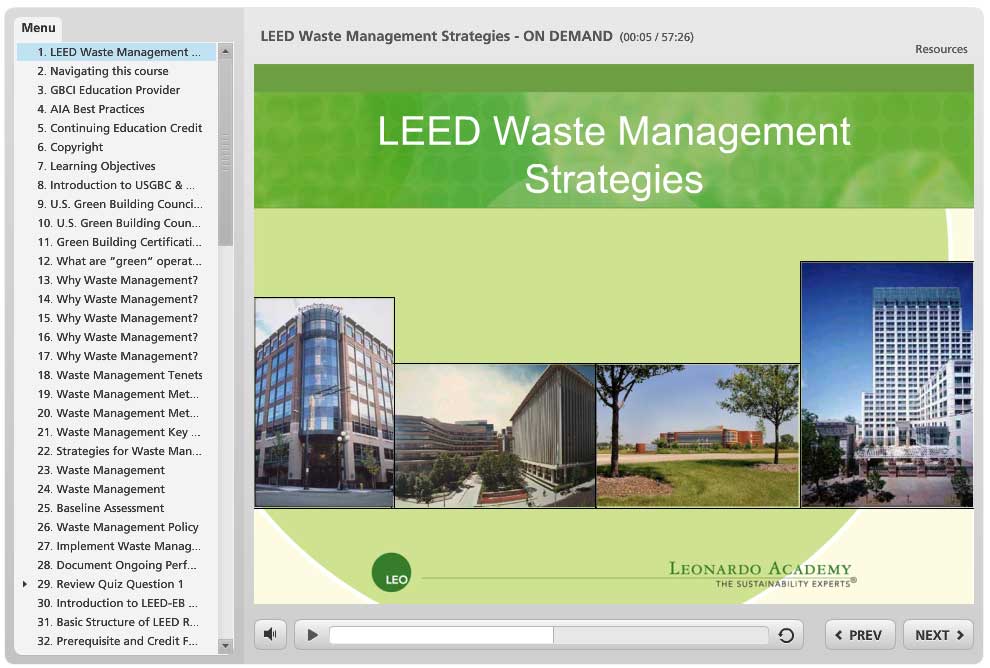Open slide 7 Learning Objectives
This screenshot has height=668, width=990.
tap(116, 165)
